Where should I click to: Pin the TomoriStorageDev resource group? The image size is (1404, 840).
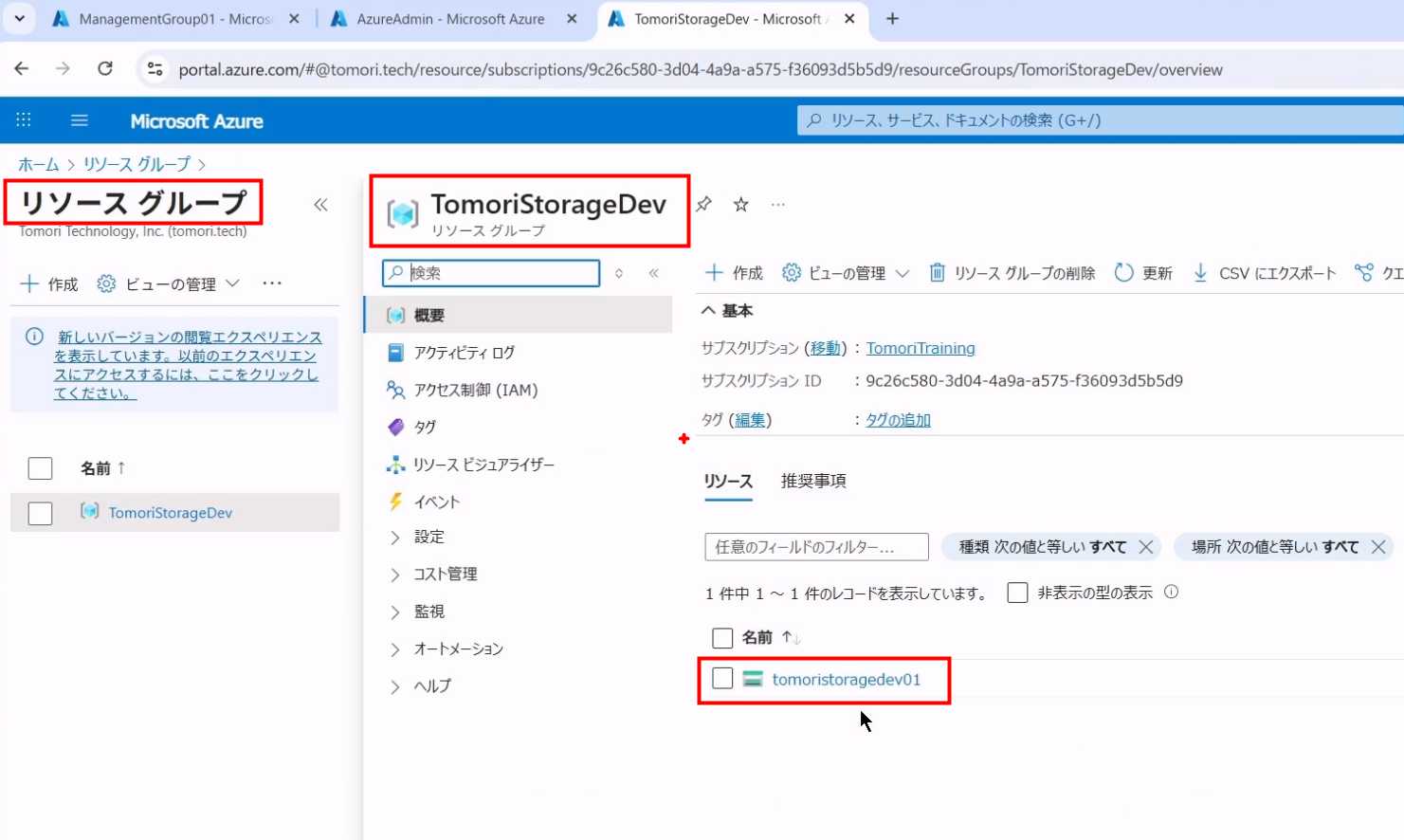[x=703, y=205]
